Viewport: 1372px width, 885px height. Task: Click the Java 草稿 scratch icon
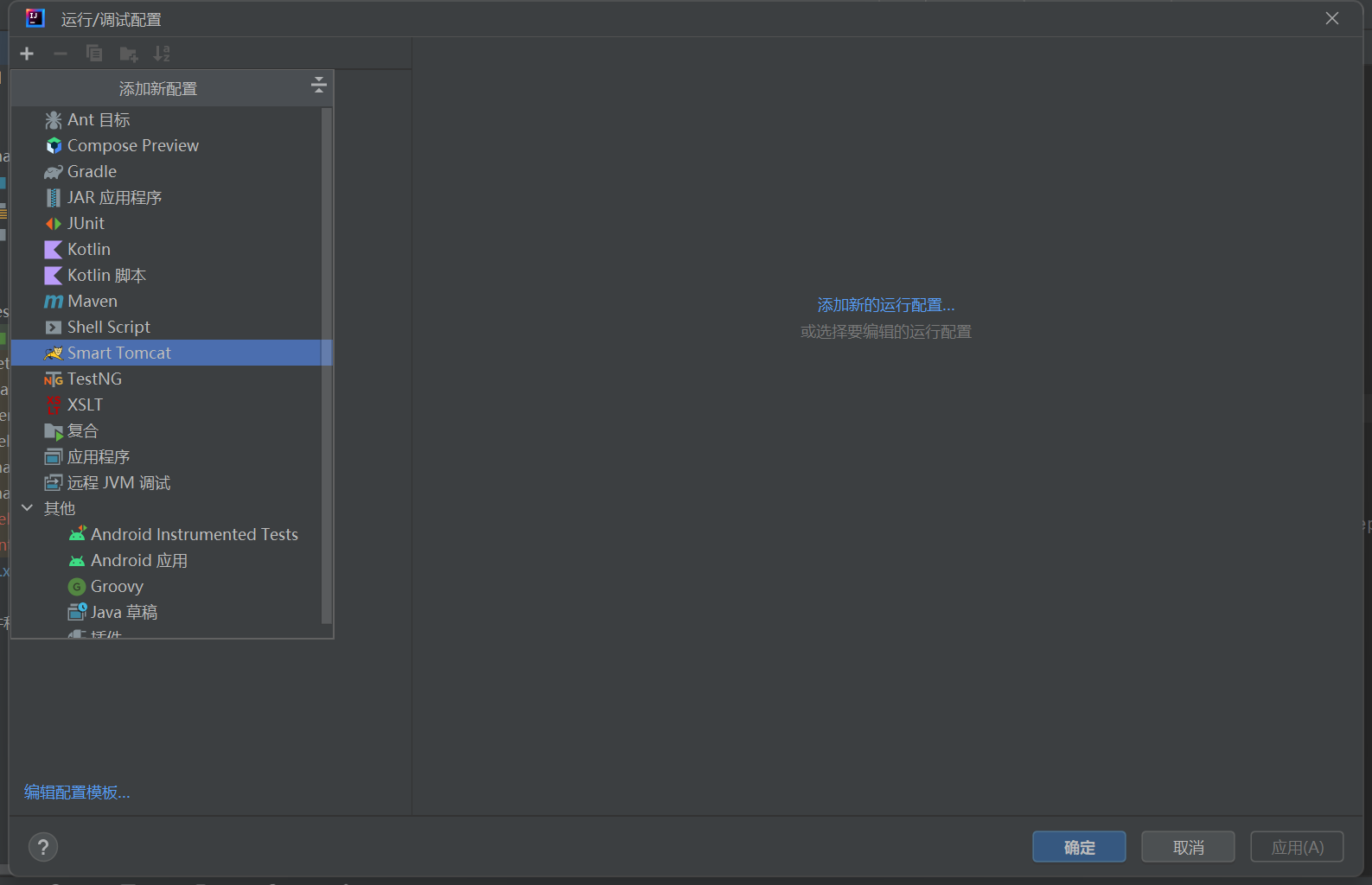click(x=78, y=612)
